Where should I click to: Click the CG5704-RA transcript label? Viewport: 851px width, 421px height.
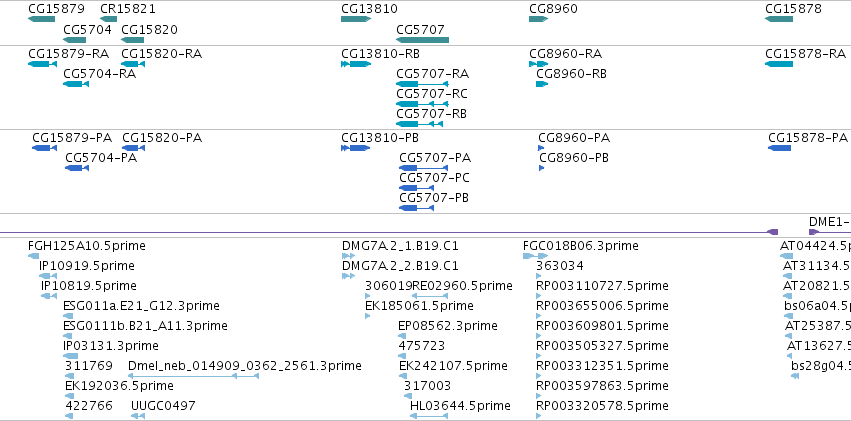click(x=99, y=73)
